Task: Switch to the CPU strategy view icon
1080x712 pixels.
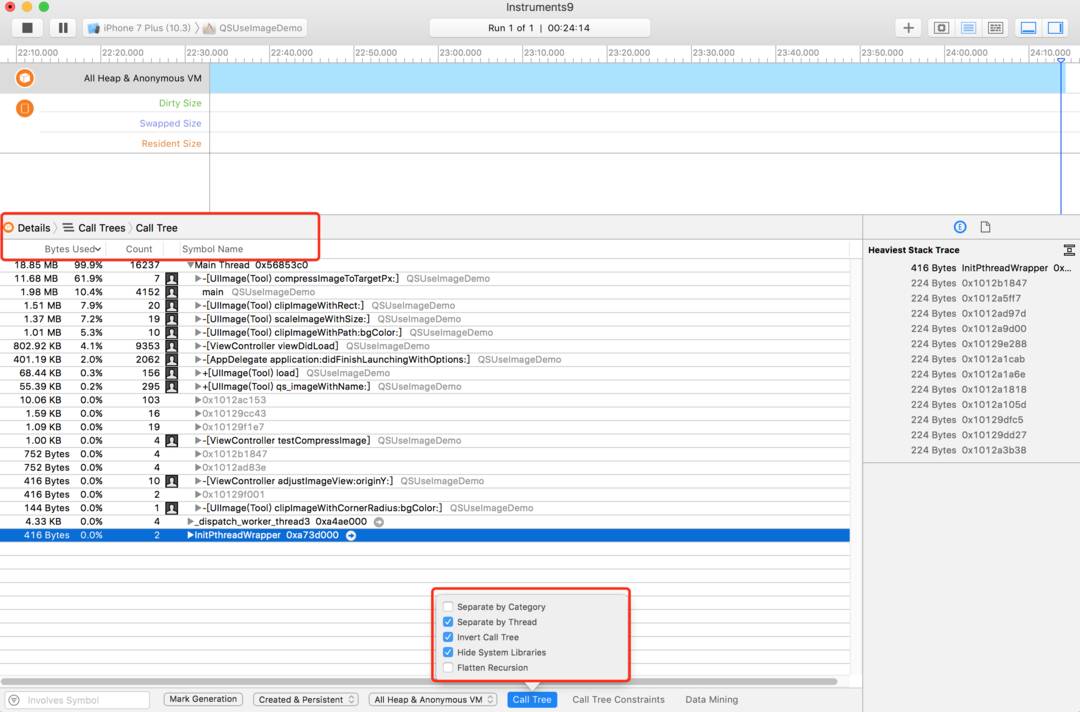Action: point(942,28)
